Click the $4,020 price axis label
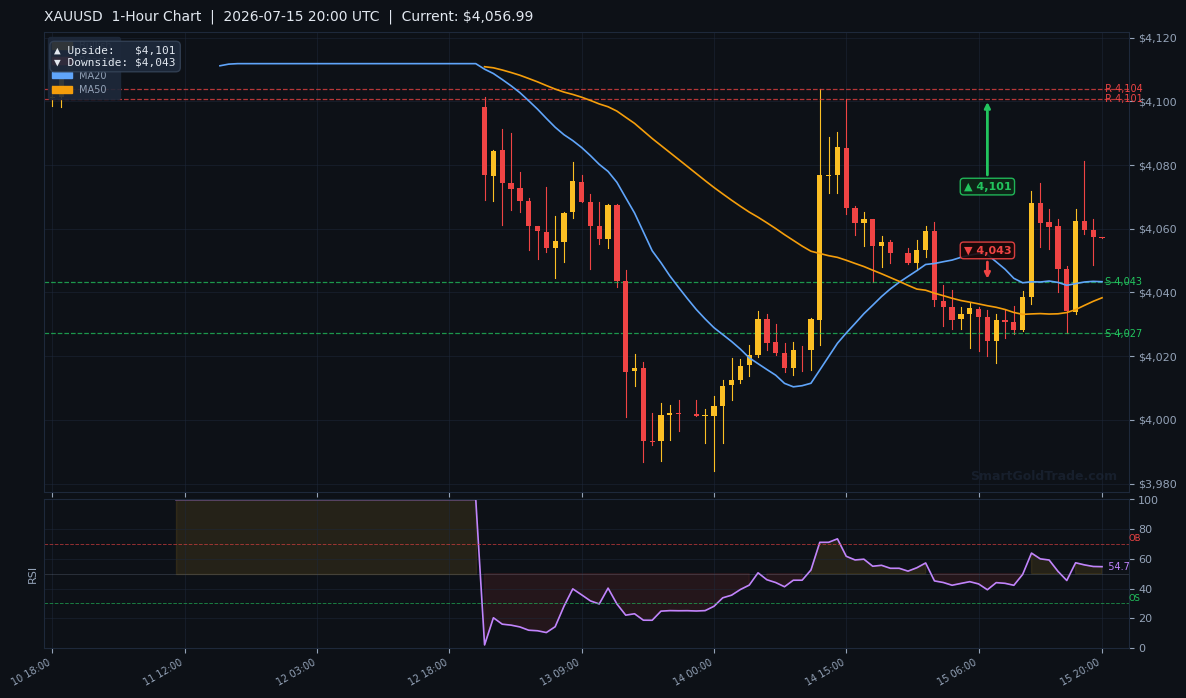1186x698 pixels. click(1157, 357)
